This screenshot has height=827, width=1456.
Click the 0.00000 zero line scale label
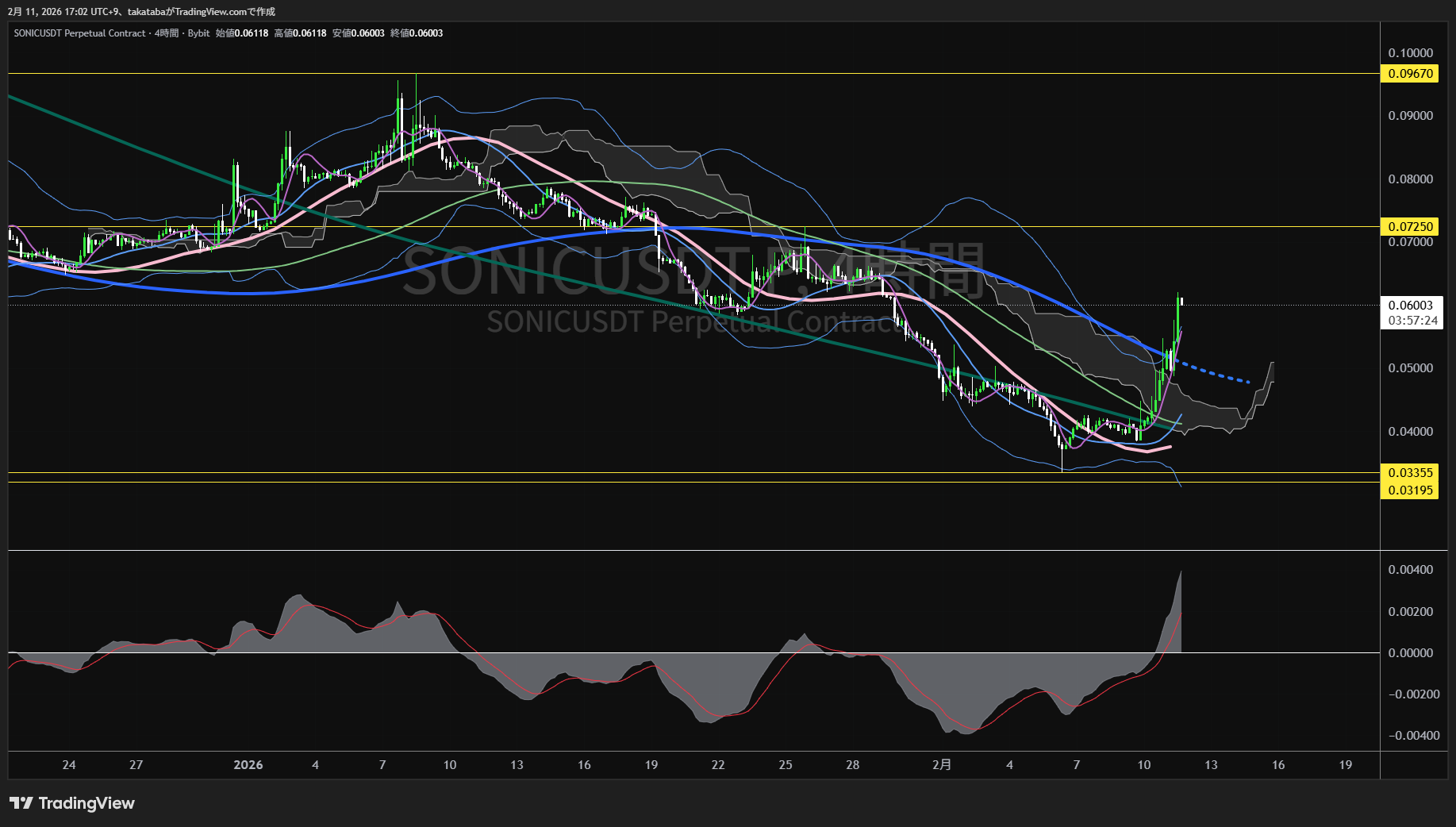(x=1410, y=653)
